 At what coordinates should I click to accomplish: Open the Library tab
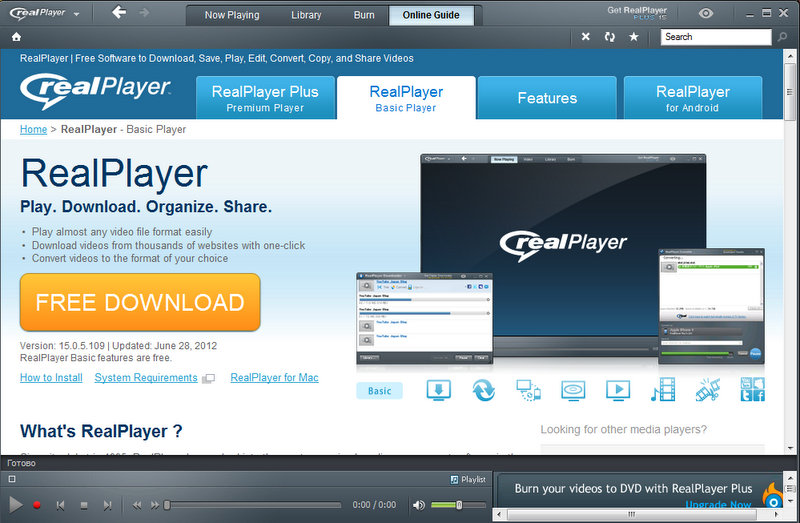(x=306, y=15)
